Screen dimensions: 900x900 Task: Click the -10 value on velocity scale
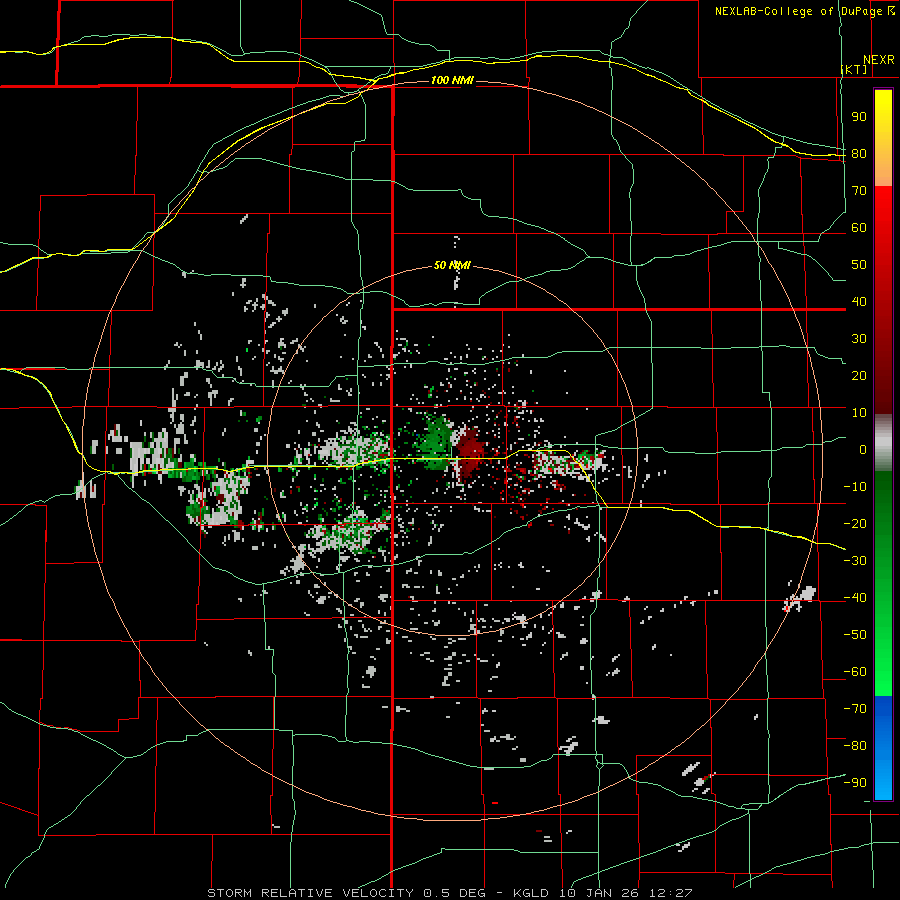(855, 487)
